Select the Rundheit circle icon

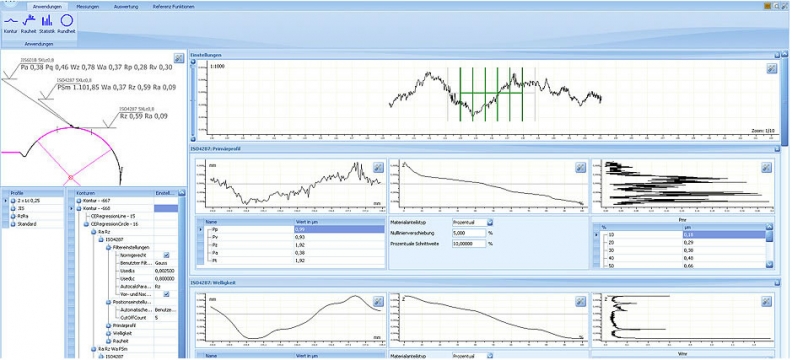[67, 23]
